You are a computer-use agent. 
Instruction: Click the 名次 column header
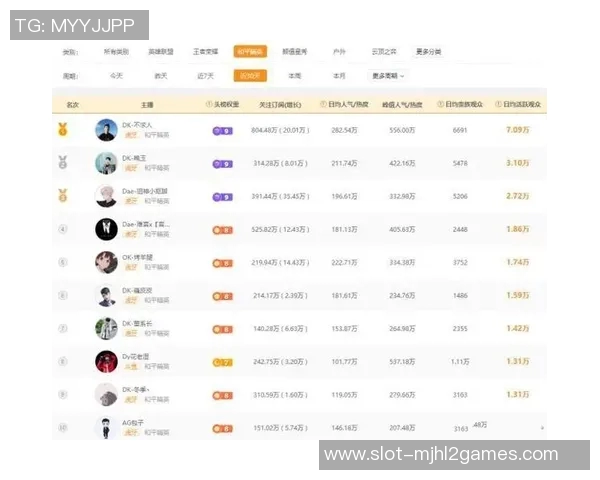[72, 104]
